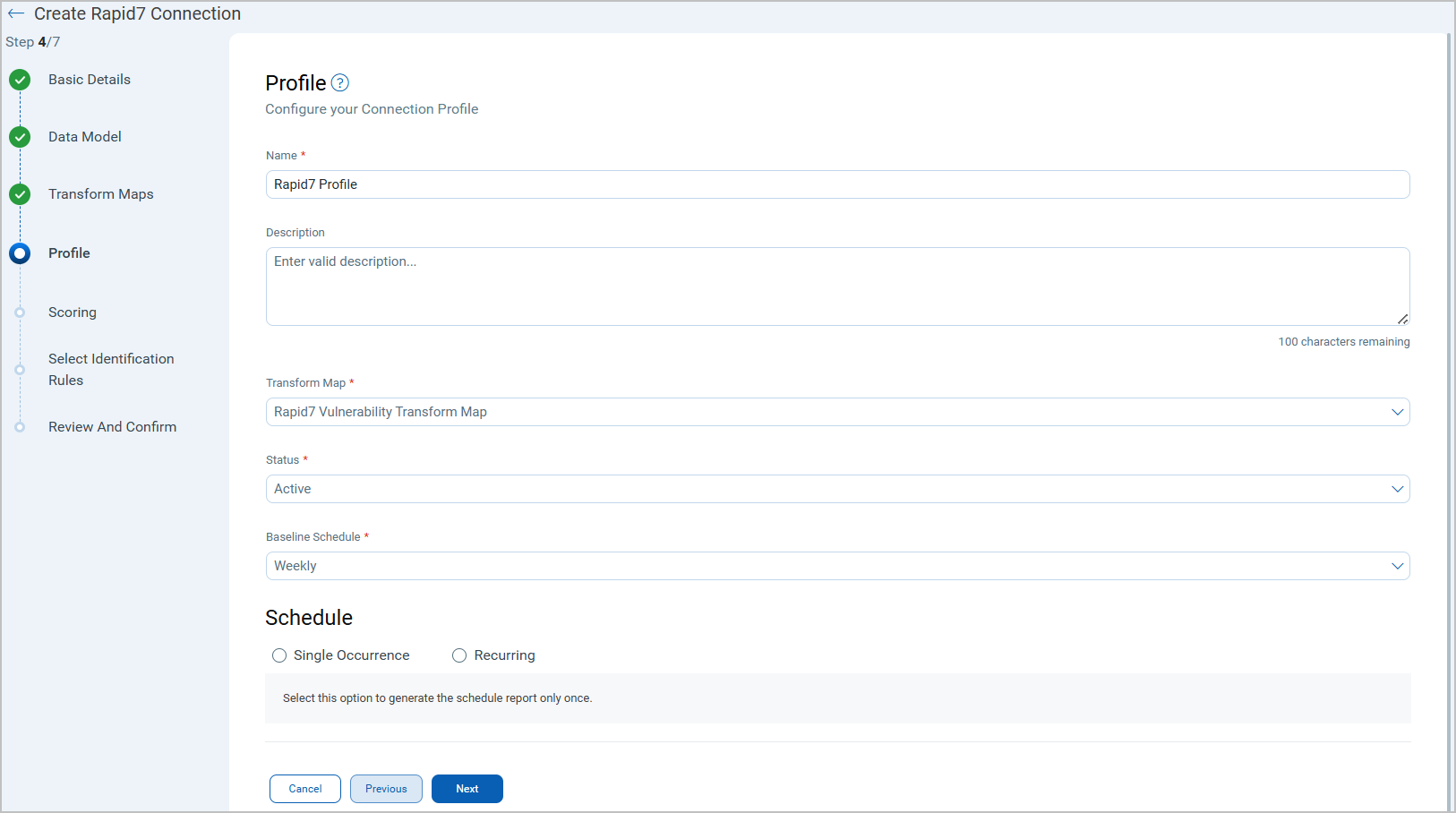Click the 'Status' field label

tap(282, 460)
